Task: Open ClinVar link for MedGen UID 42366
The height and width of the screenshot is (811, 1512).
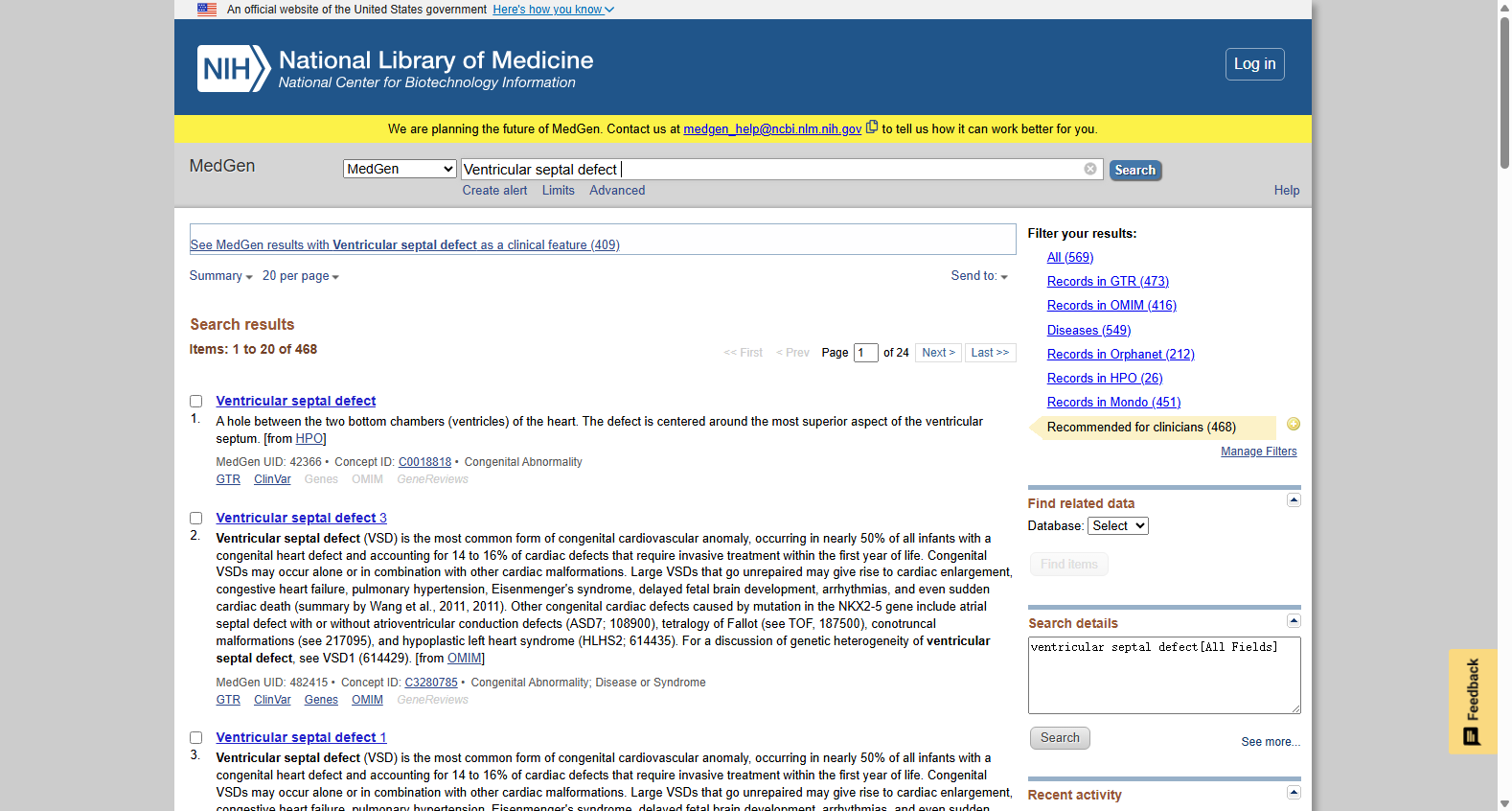Action: 272,479
